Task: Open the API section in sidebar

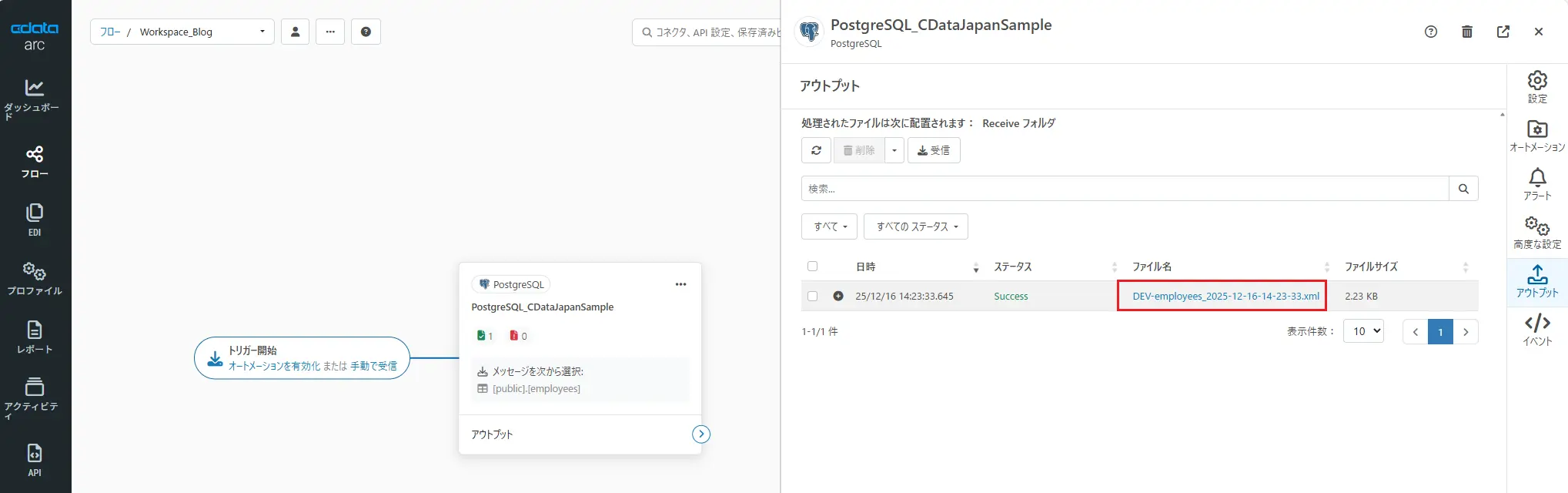Action: pos(35,461)
